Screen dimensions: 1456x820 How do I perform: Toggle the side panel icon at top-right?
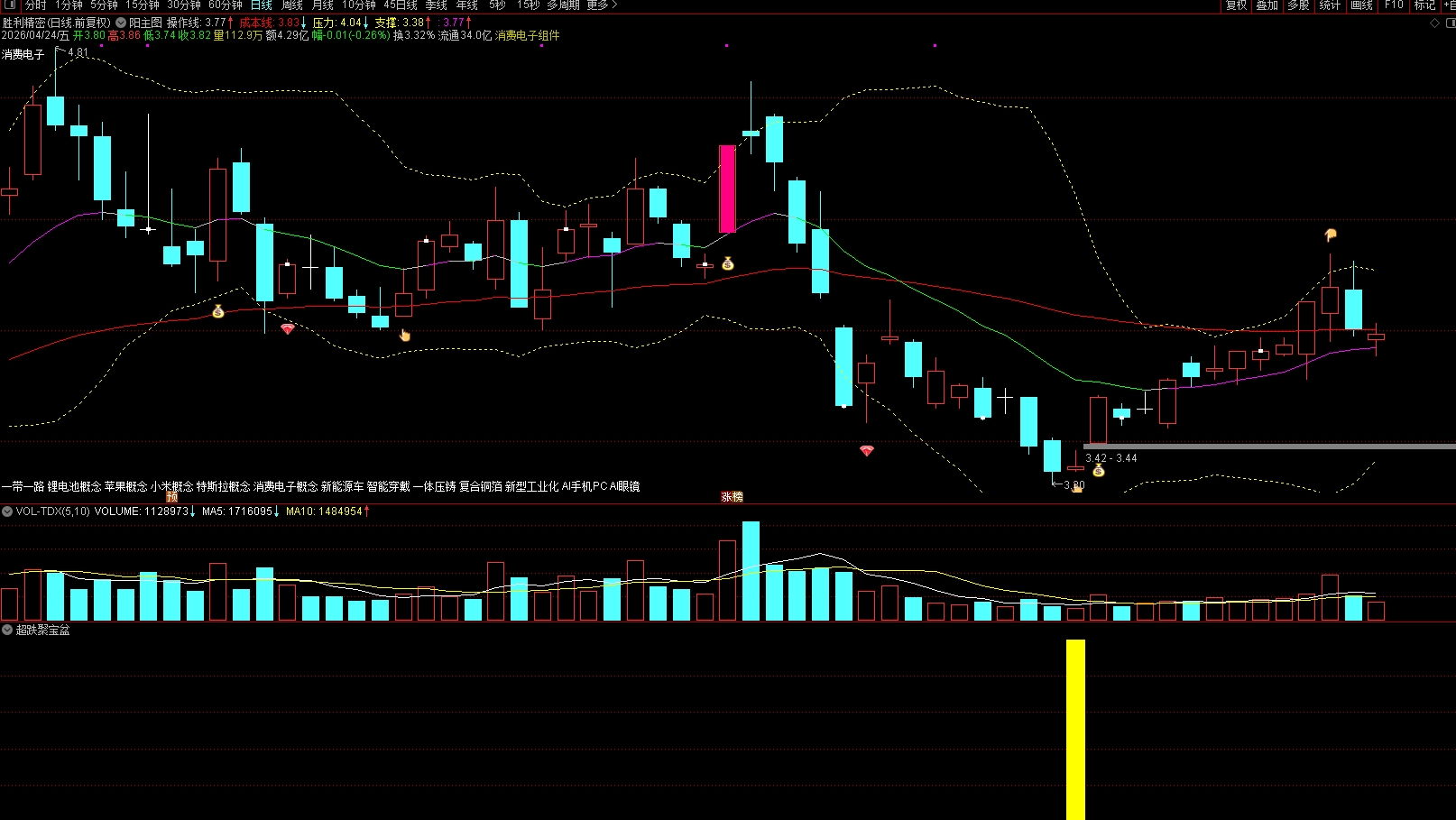pyautogui.click(x=1450, y=23)
